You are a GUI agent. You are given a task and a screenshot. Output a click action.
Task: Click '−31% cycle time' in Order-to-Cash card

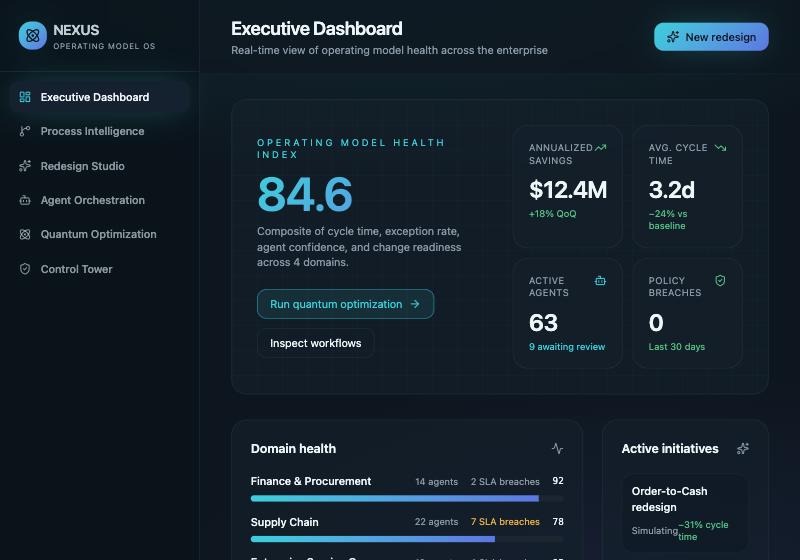tap(703, 530)
